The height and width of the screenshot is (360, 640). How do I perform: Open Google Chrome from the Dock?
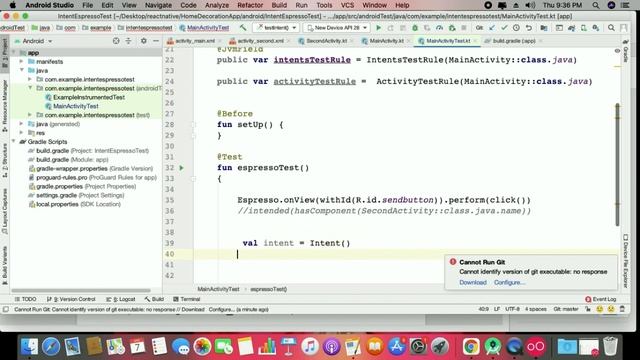tap(471, 347)
